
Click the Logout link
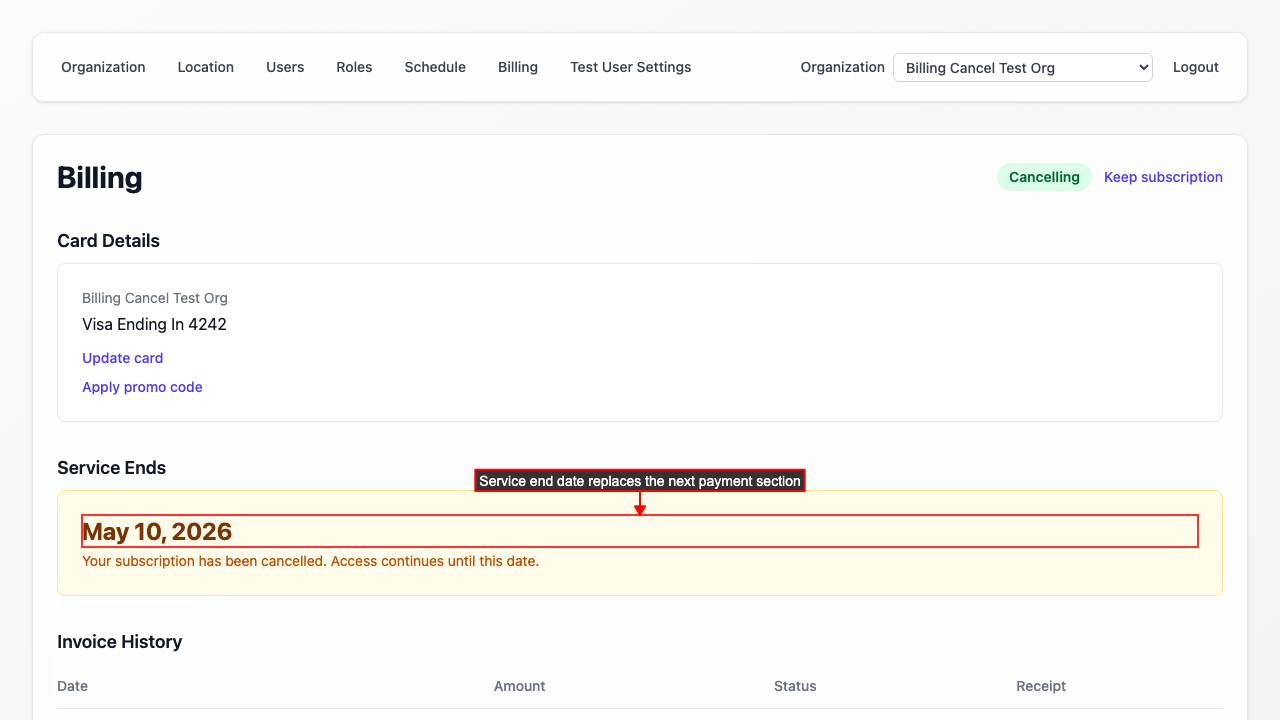[1195, 67]
